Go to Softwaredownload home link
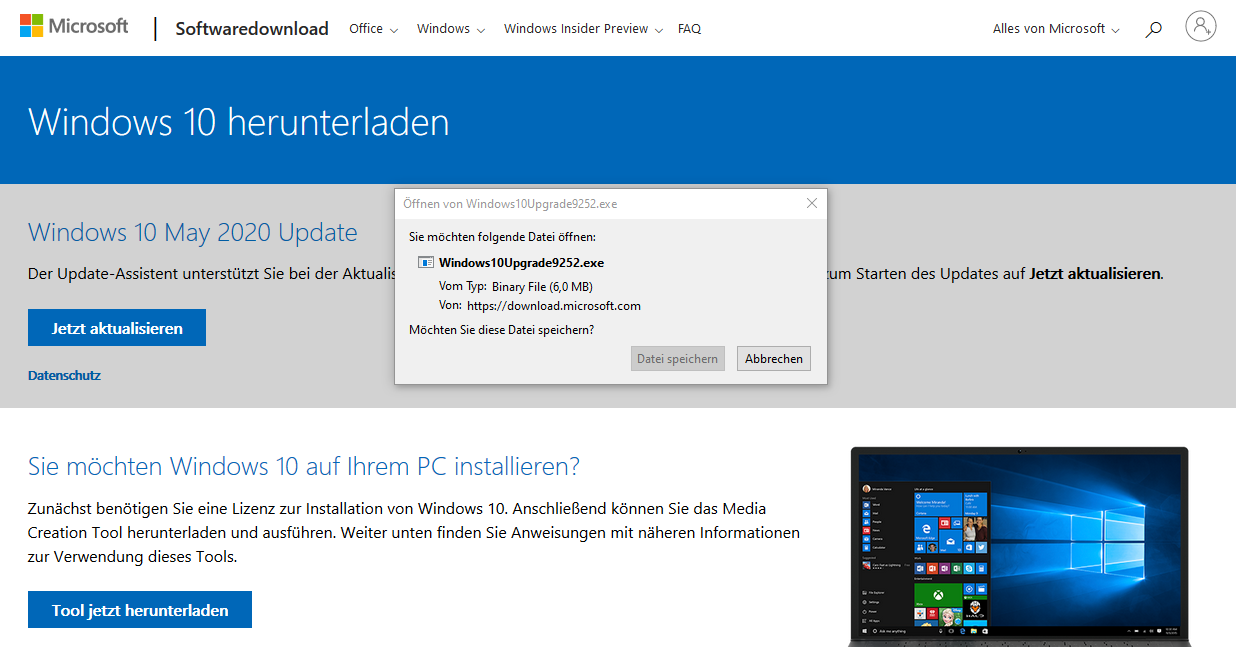 click(252, 29)
